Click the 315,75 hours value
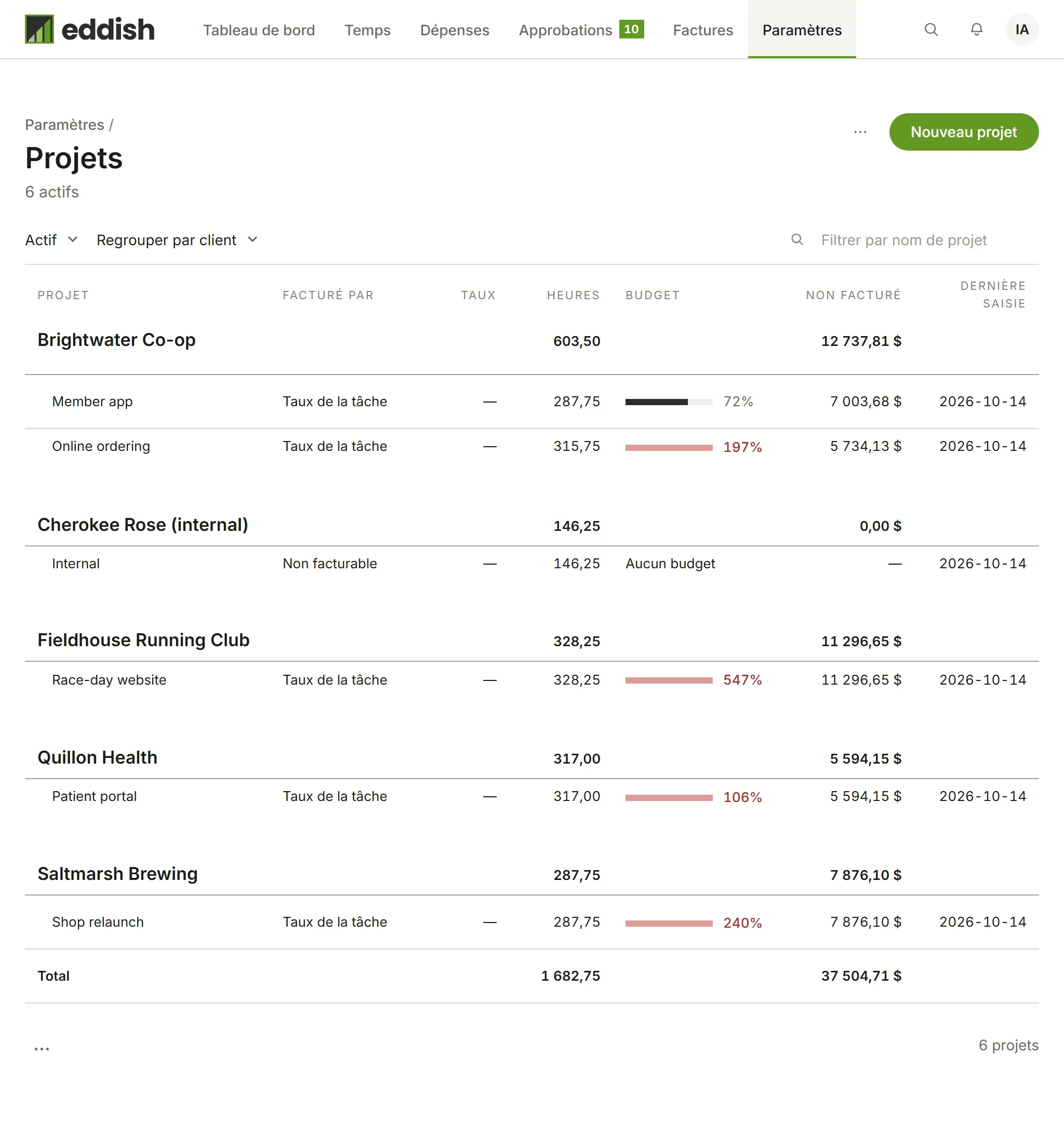Screen dimensions: 1064x1122 tap(577, 446)
